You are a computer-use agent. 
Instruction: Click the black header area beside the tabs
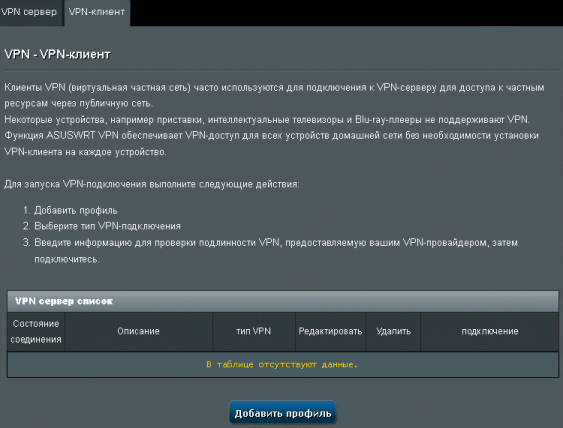[x=346, y=13]
